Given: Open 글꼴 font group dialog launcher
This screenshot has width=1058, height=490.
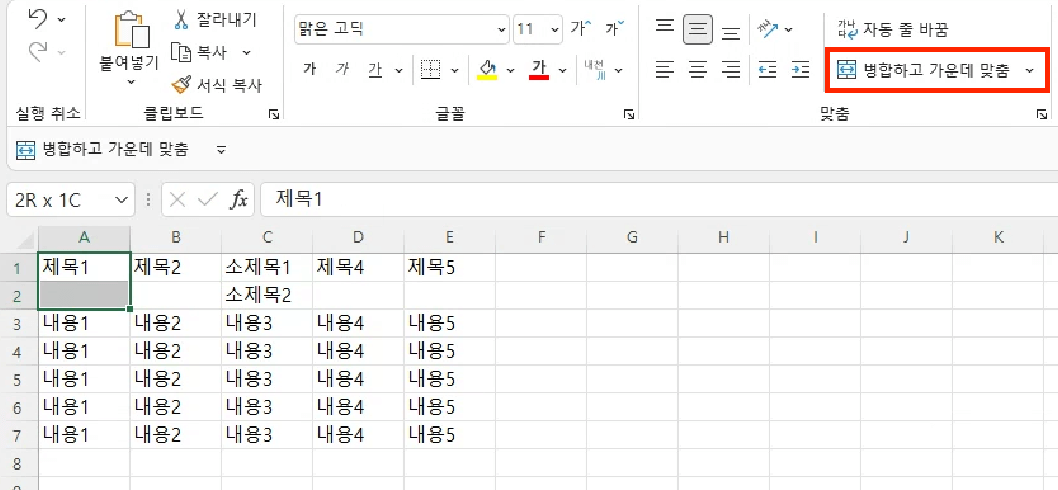Looking at the screenshot, I should coord(629,115).
